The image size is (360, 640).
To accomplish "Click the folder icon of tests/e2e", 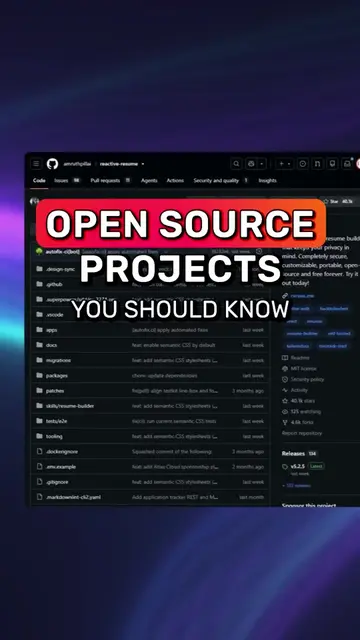I will tap(39, 421).
